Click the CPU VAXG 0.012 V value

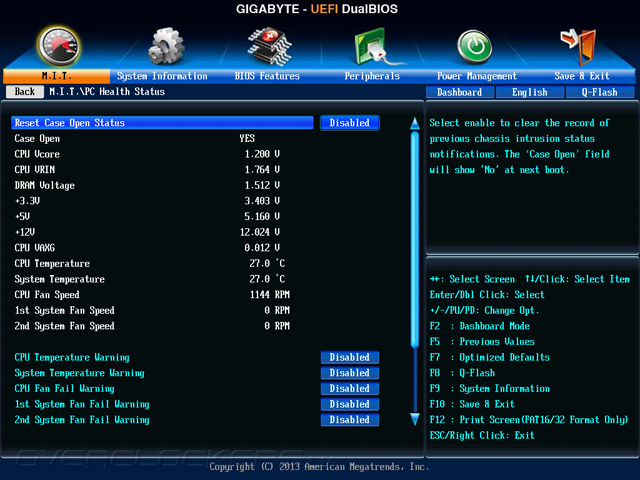[262, 248]
